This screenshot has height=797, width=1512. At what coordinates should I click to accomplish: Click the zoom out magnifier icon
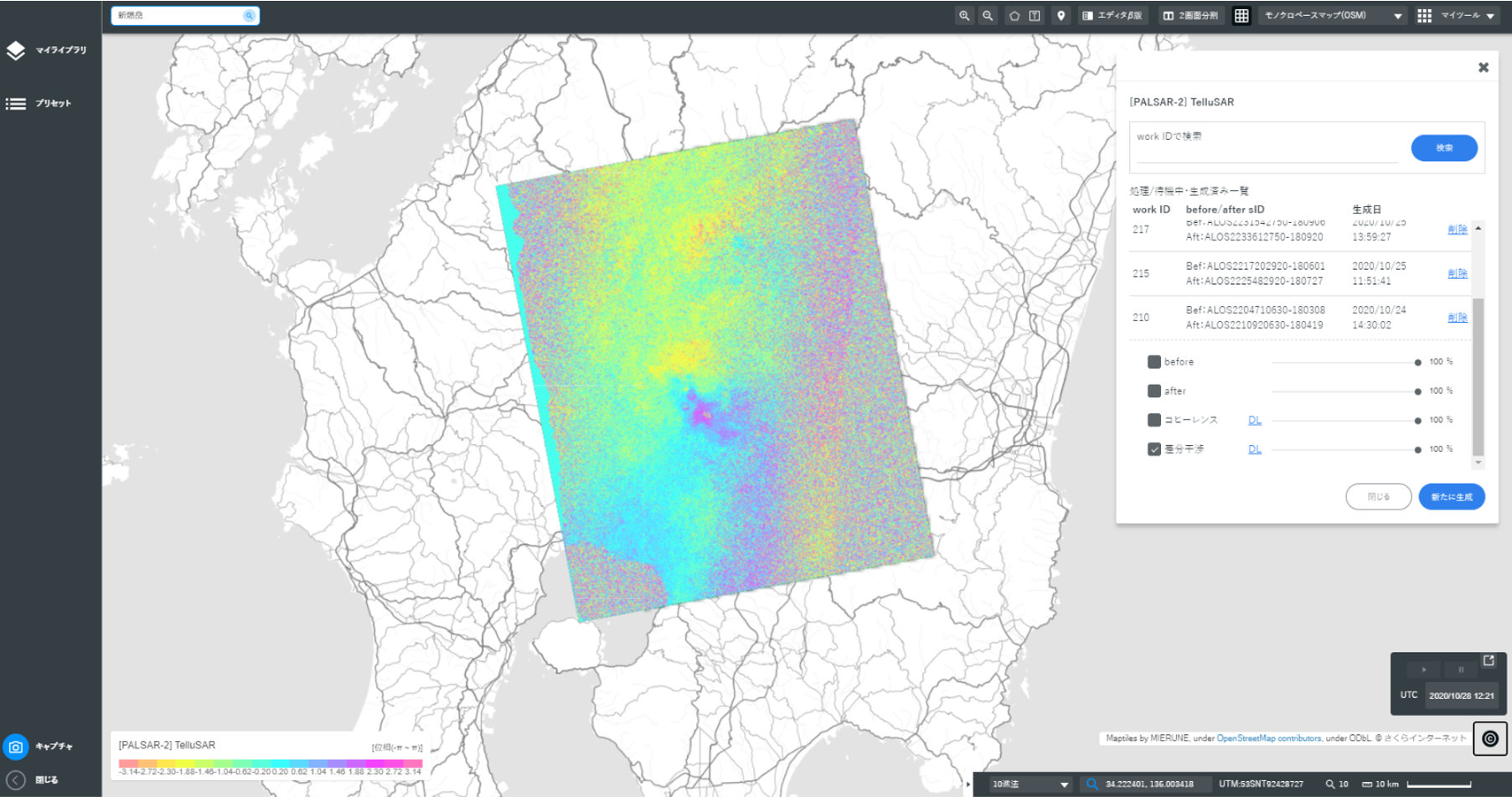(988, 16)
